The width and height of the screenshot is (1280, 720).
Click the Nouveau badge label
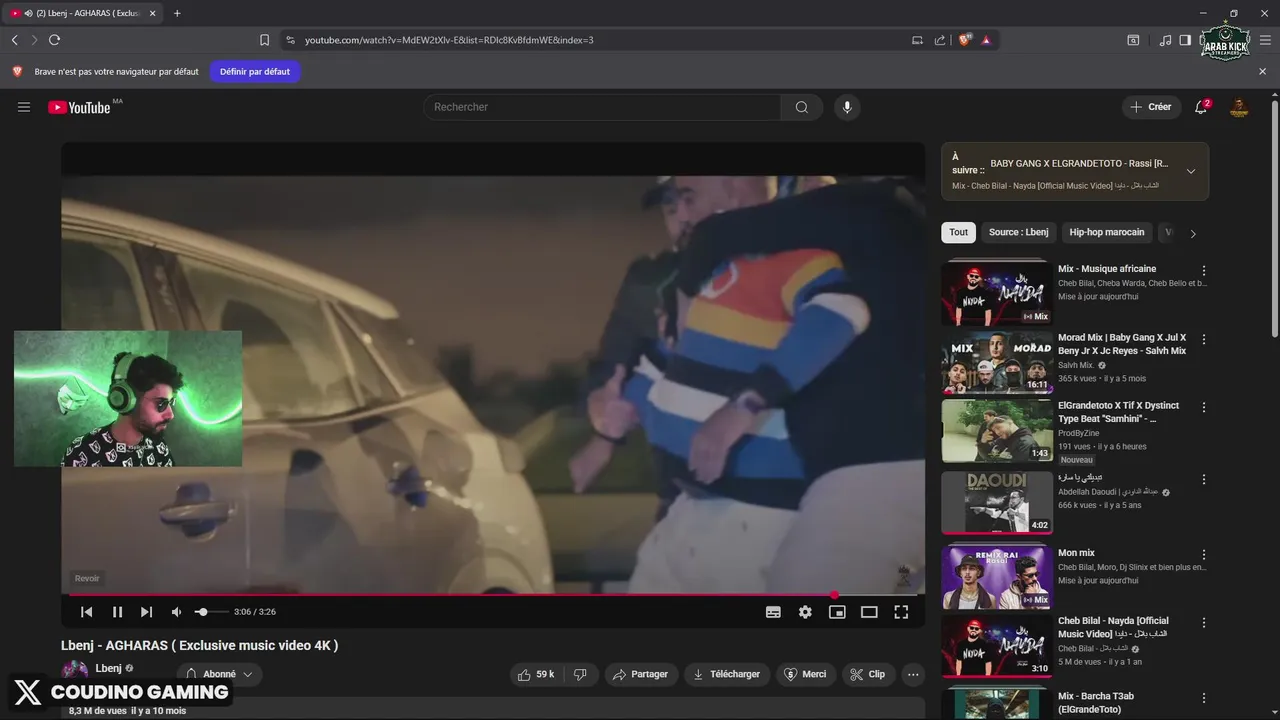pyautogui.click(x=1077, y=460)
